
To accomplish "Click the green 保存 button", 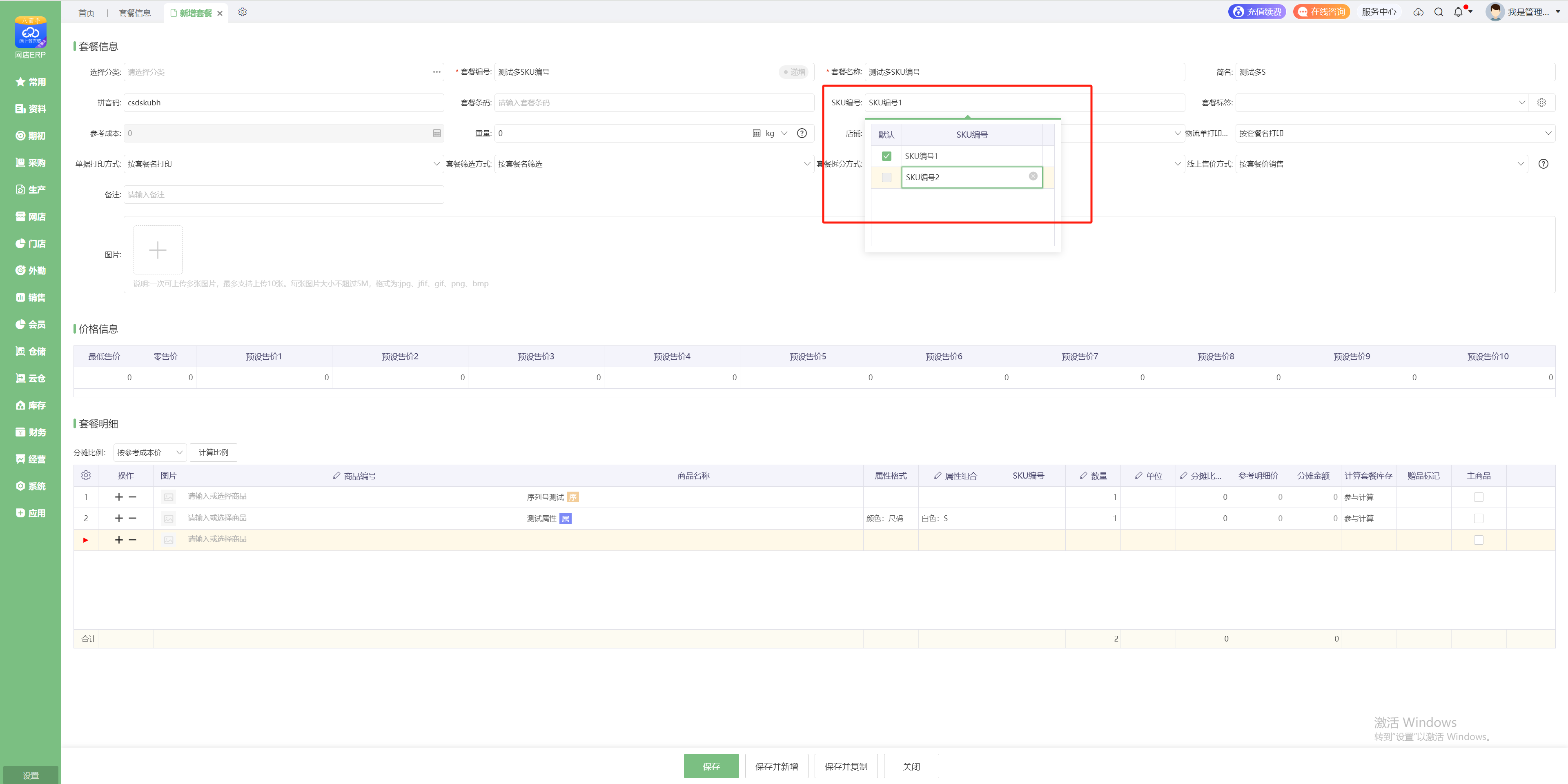I will 711,766.
